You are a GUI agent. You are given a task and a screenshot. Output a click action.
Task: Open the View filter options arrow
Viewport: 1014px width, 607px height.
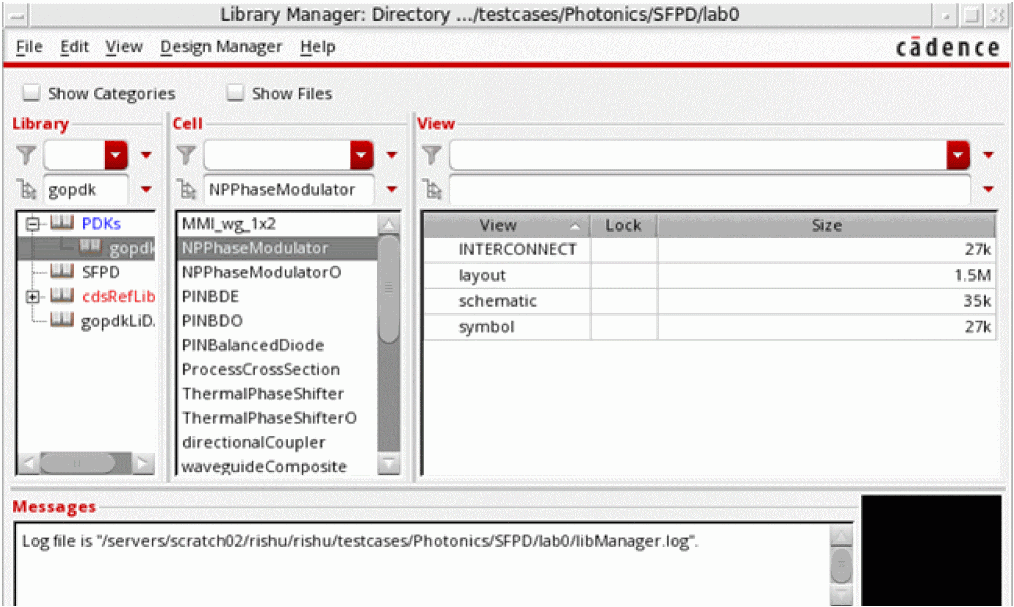(988, 155)
